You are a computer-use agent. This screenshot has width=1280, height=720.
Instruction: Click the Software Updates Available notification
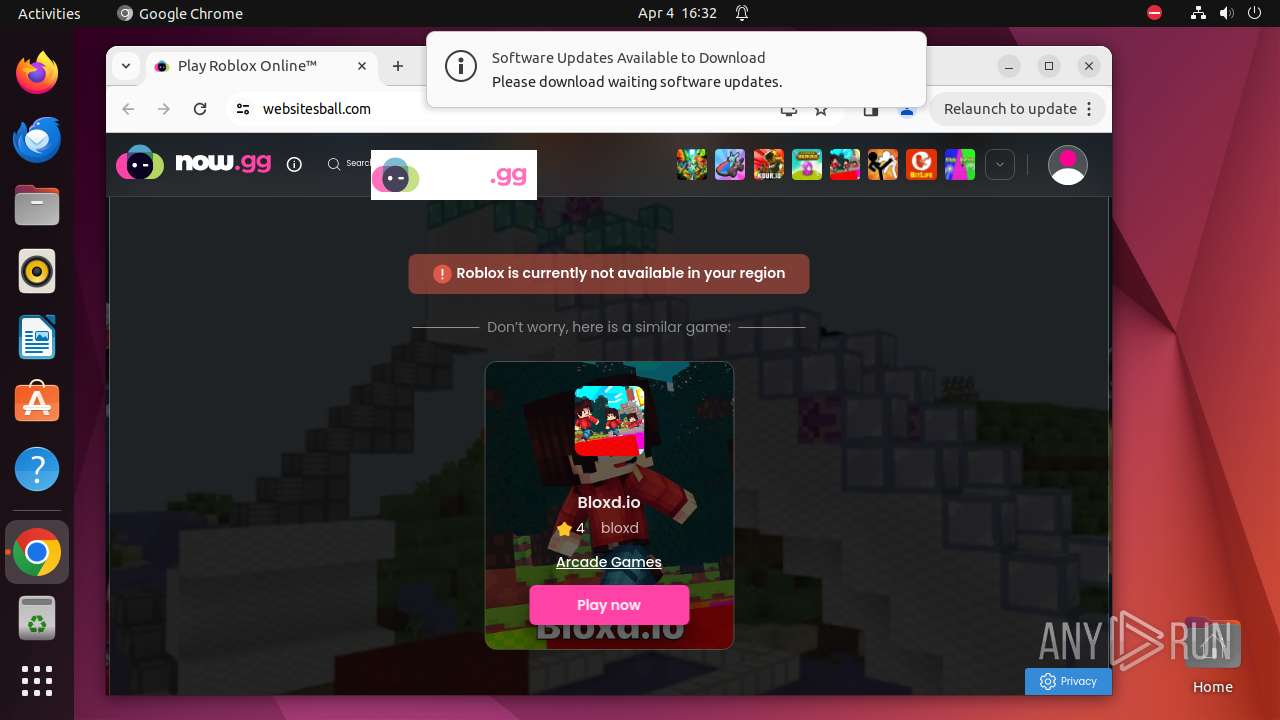coord(676,69)
